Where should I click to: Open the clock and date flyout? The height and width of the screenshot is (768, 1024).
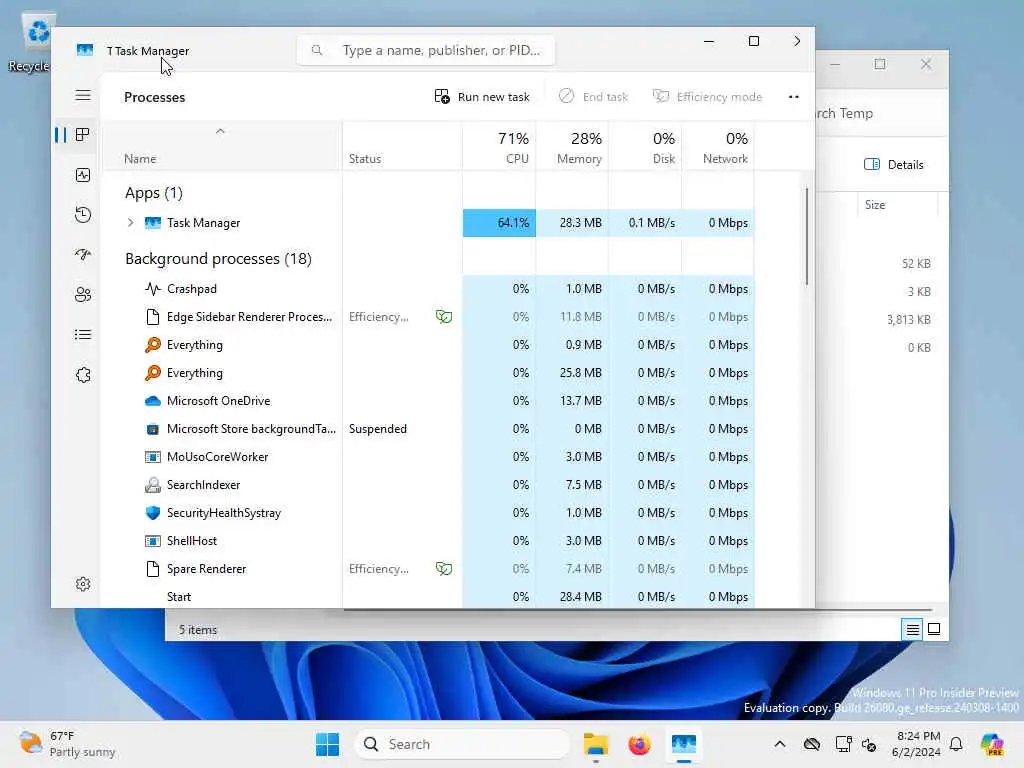916,744
